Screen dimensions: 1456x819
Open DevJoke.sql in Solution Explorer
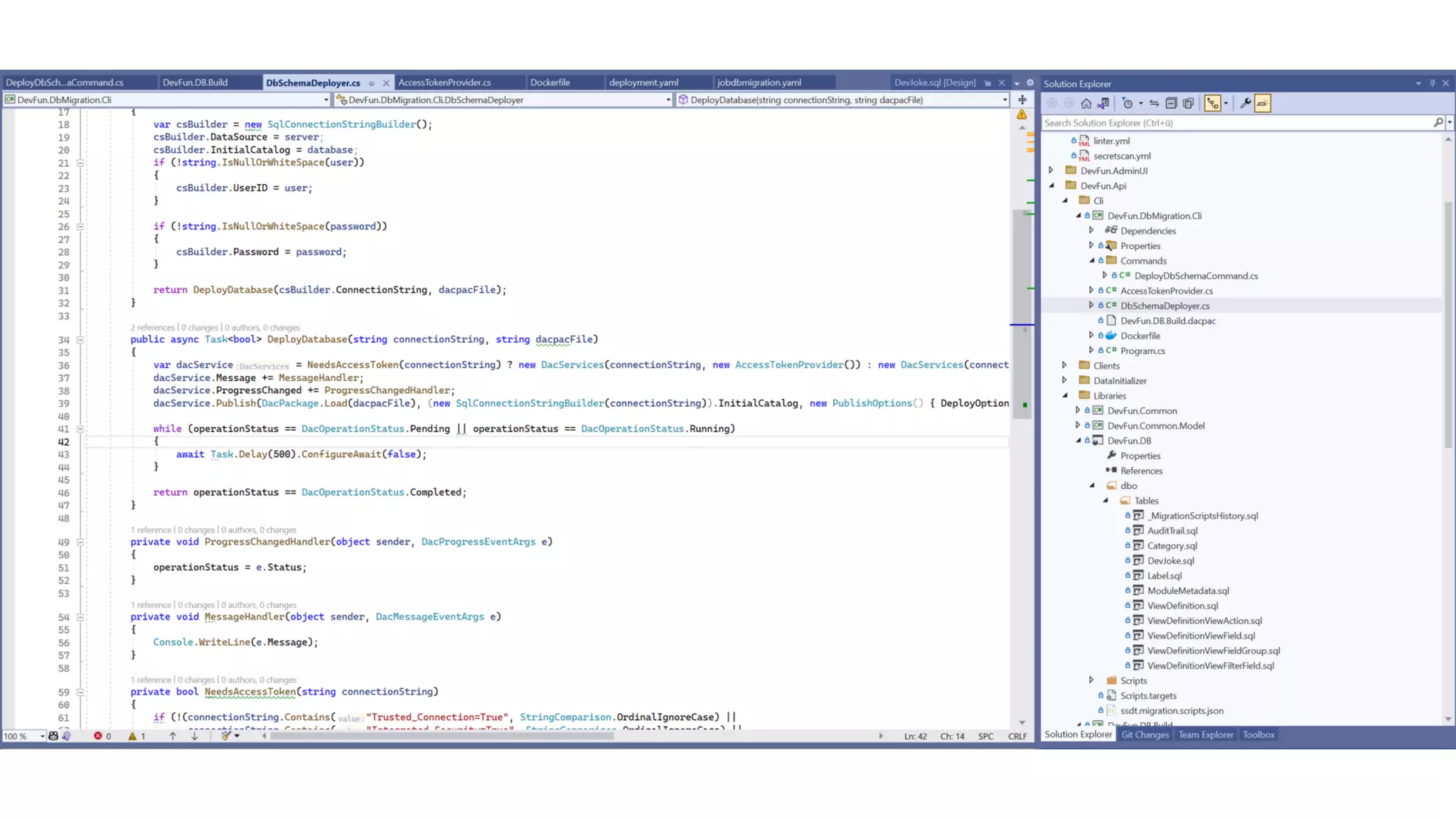click(x=1170, y=560)
